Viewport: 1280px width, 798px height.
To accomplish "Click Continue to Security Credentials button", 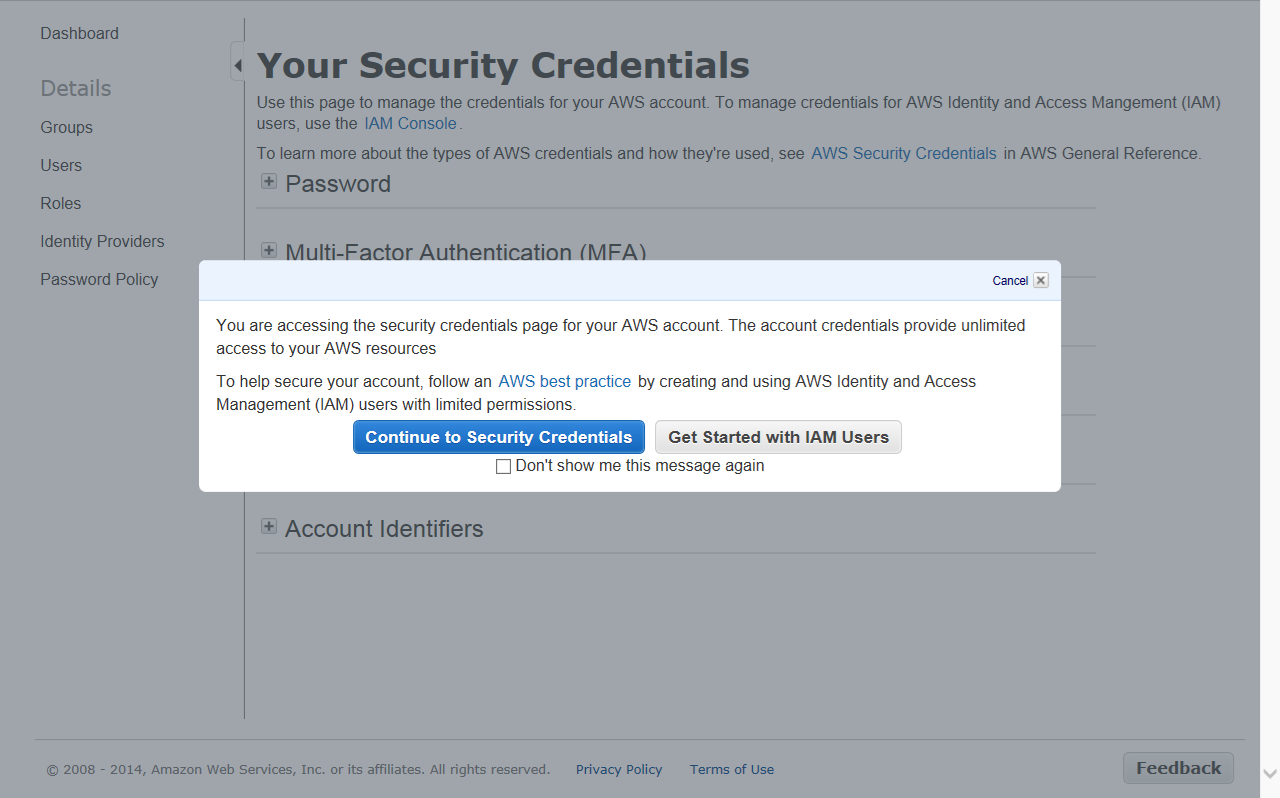I will [498, 437].
